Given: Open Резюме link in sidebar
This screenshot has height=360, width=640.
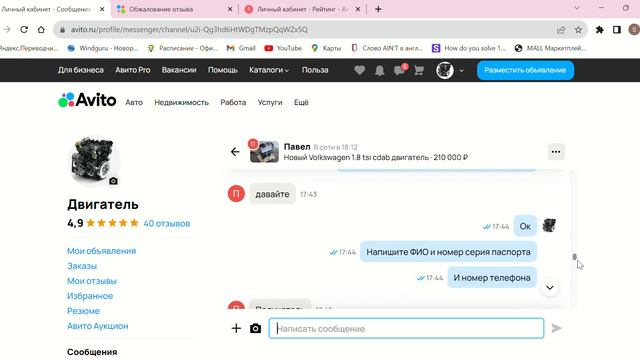Looking at the screenshot, I should 83,311.
